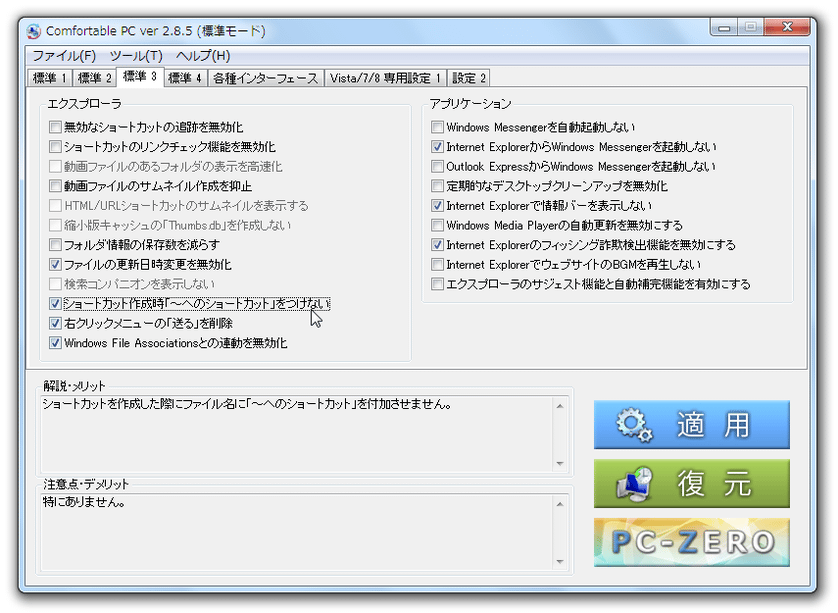Switch to the 設定 2 tab
The image size is (838, 613).
[x=469, y=78]
